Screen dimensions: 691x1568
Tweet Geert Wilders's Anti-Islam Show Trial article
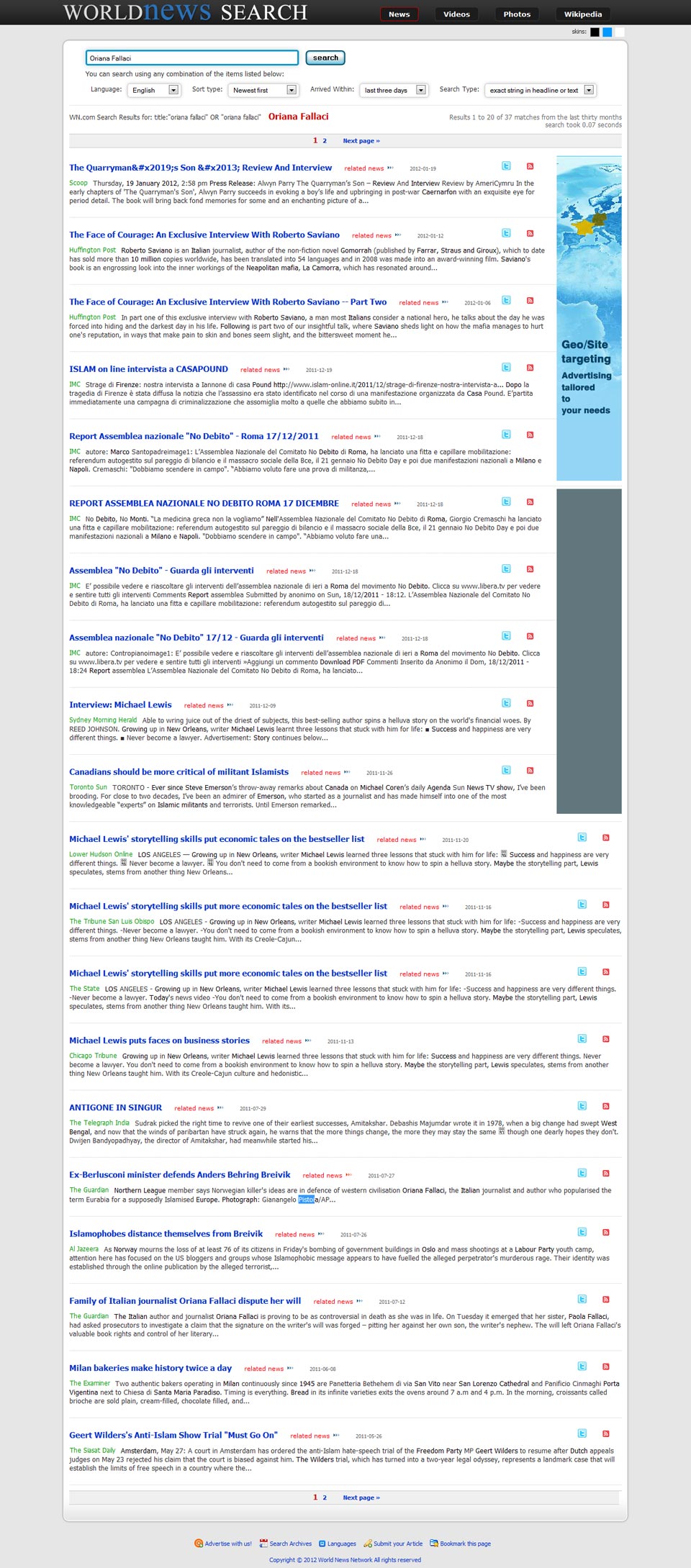click(582, 1433)
